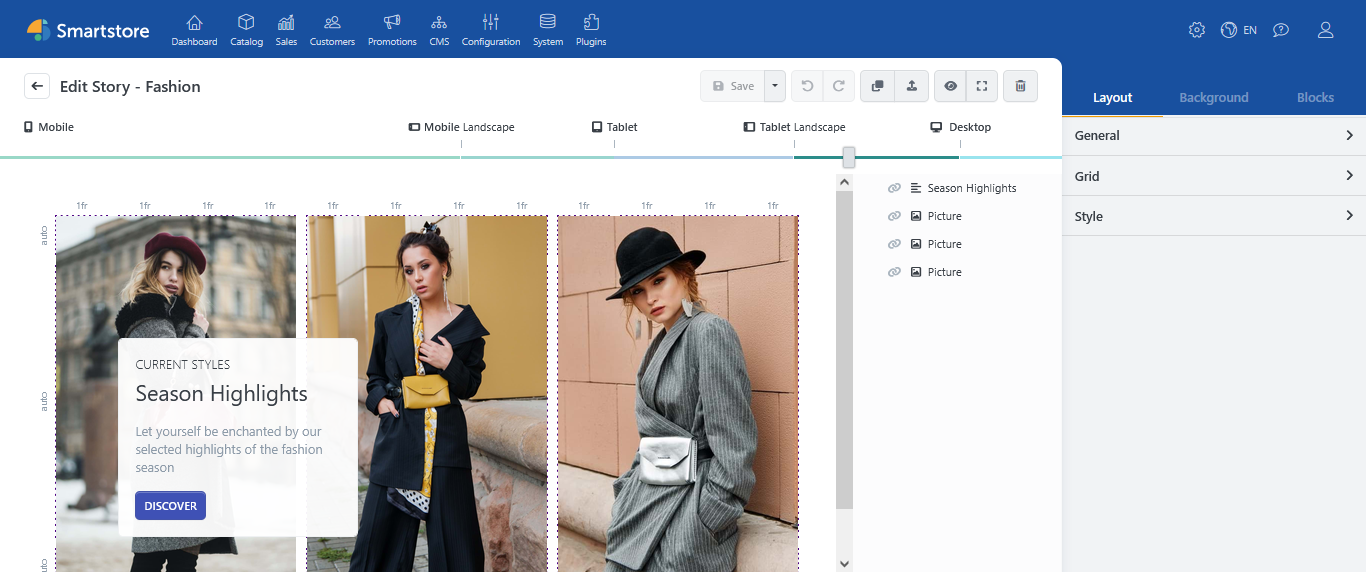Click the scroll up arrow of canvas scrollbar
The height and width of the screenshot is (572, 1366).
coord(844,182)
